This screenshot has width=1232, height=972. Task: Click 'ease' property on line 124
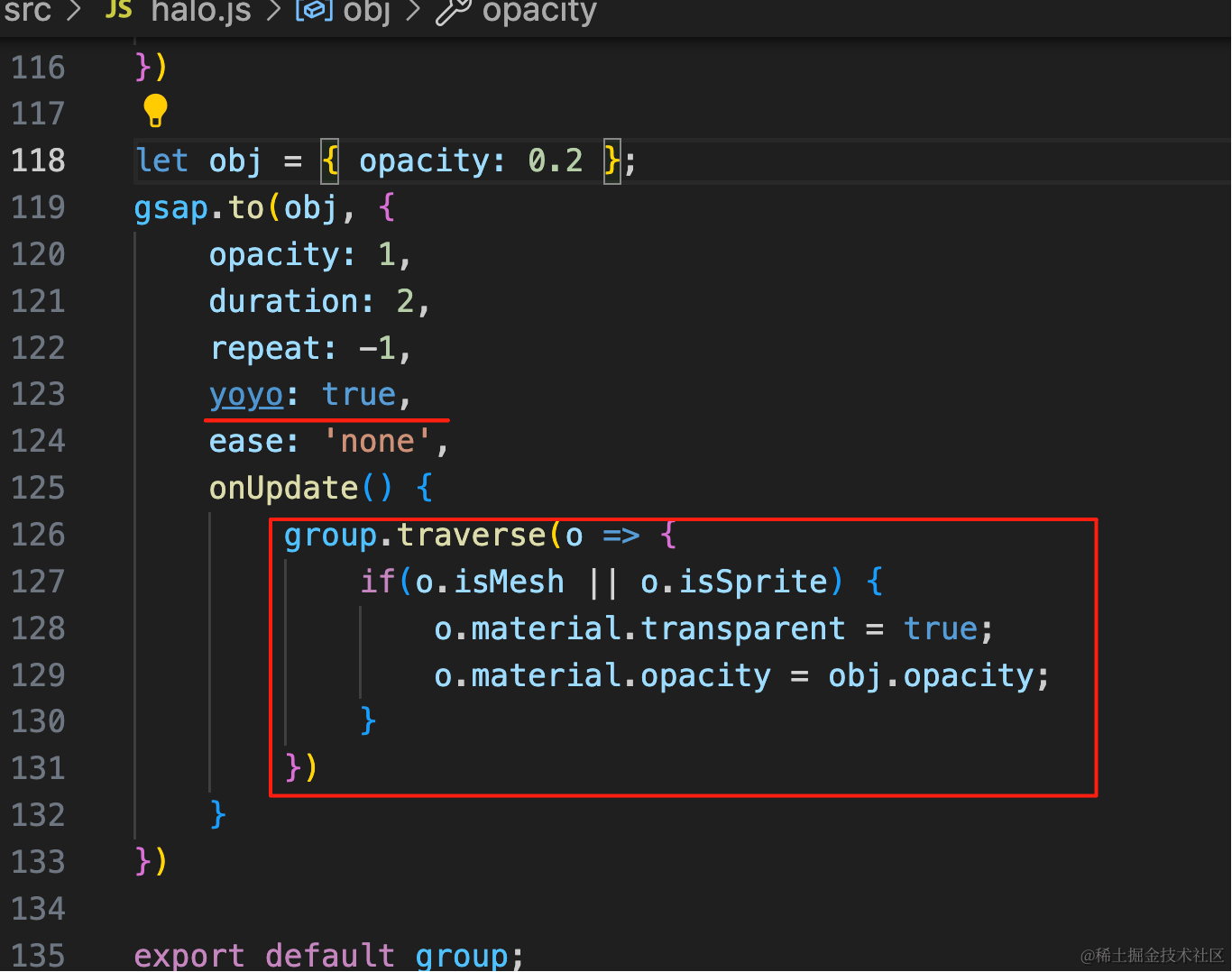click(246, 442)
